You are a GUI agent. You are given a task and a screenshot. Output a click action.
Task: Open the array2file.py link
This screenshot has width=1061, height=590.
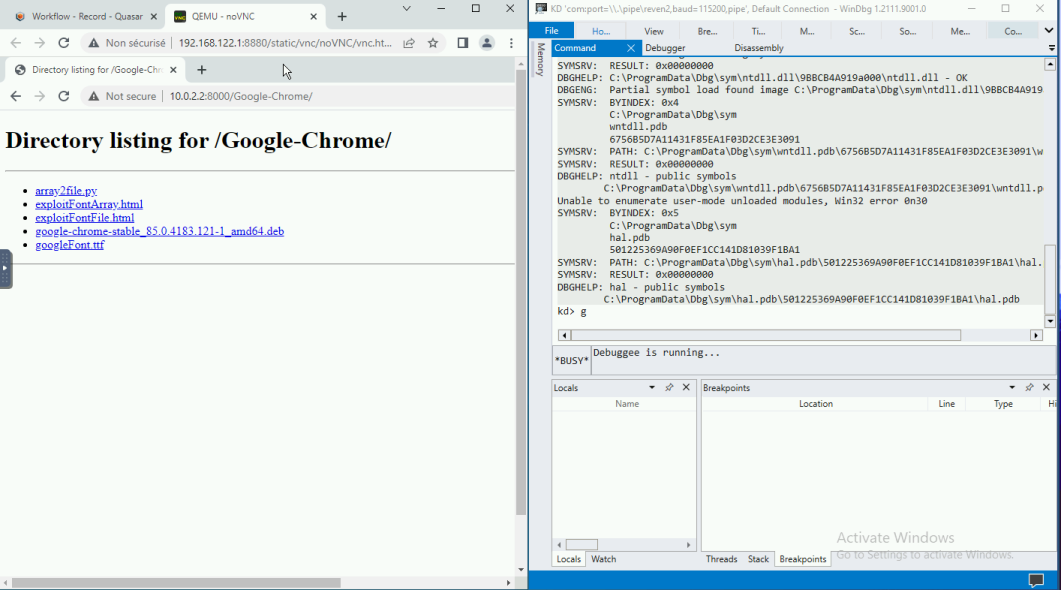click(66, 191)
